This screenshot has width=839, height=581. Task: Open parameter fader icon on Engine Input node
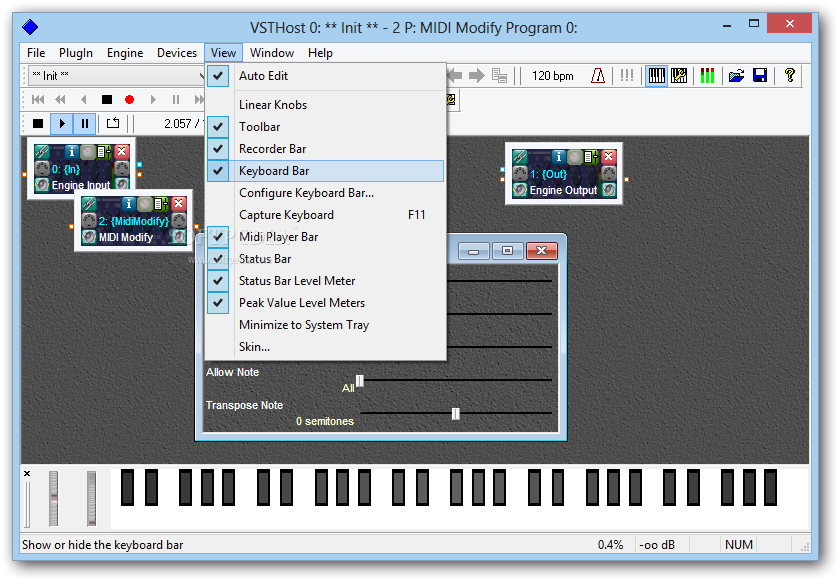click(x=103, y=152)
